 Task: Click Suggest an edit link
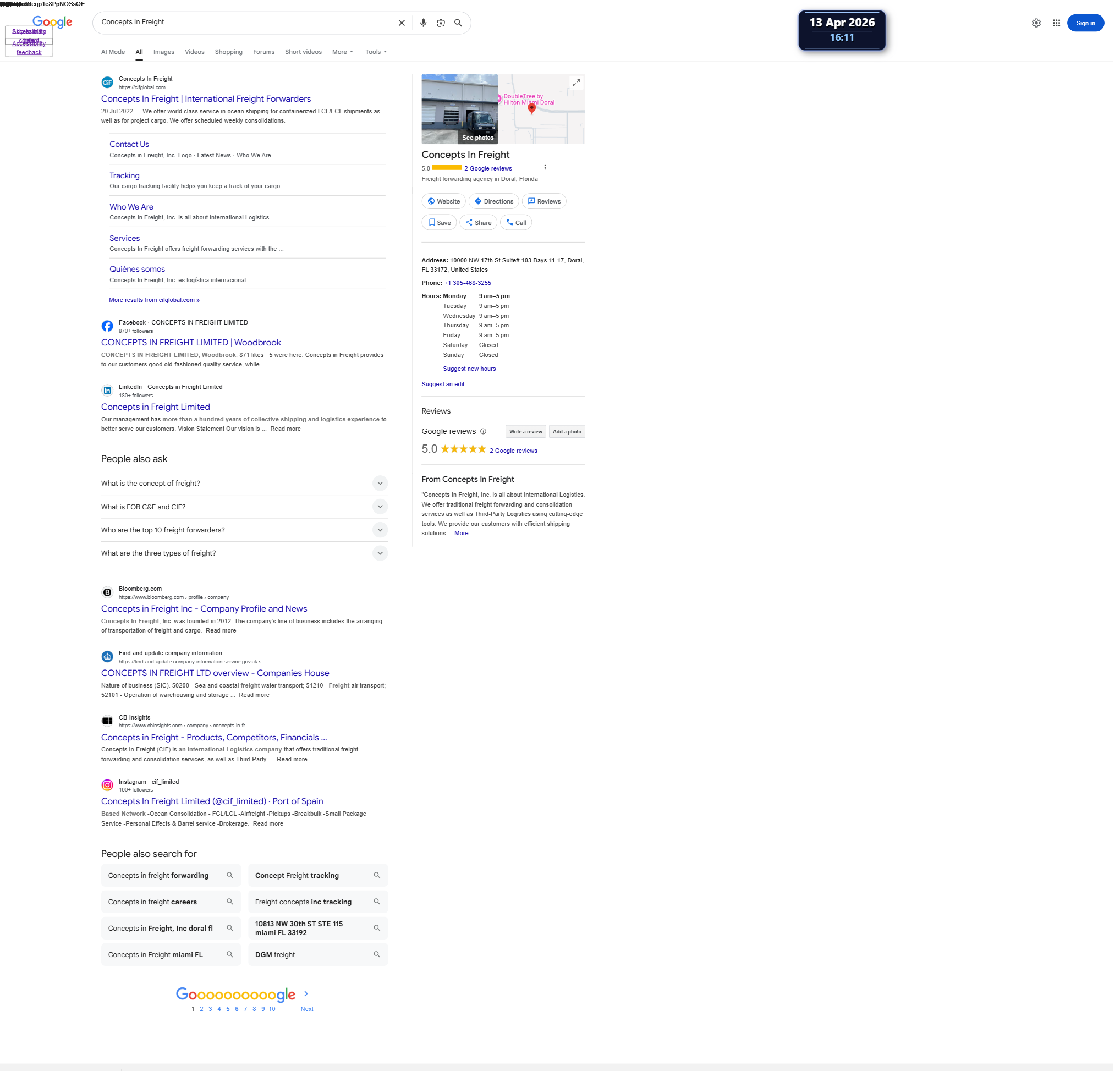tap(443, 384)
